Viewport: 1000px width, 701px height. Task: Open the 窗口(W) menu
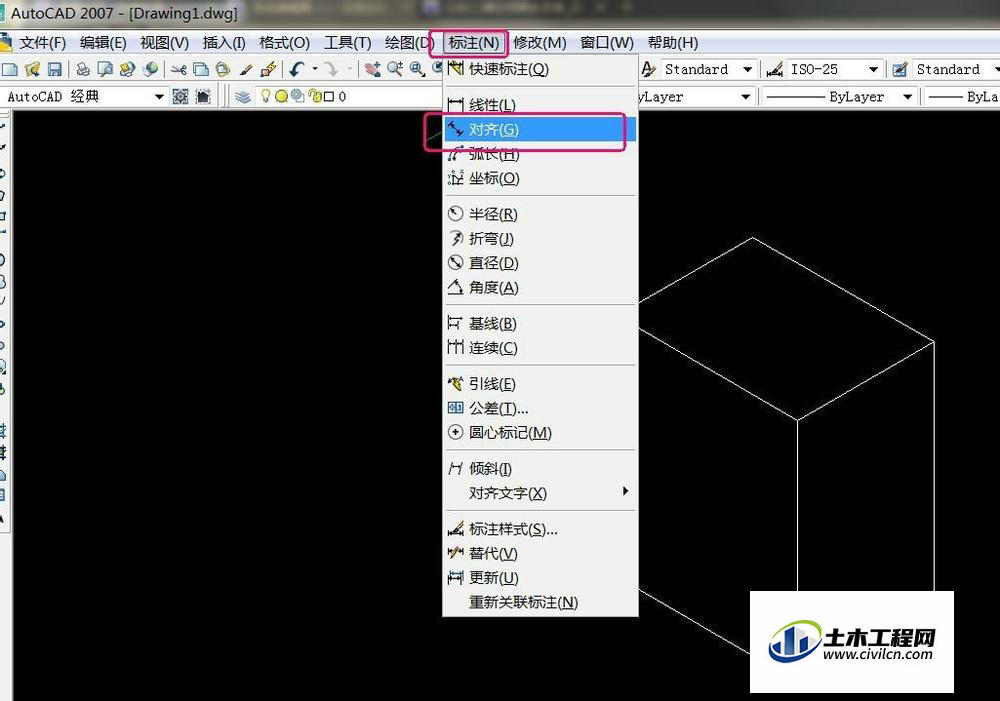click(x=607, y=43)
